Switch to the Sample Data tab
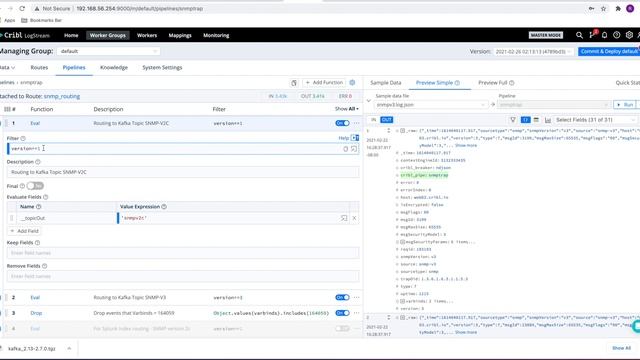The image size is (640, 360). 386,83
